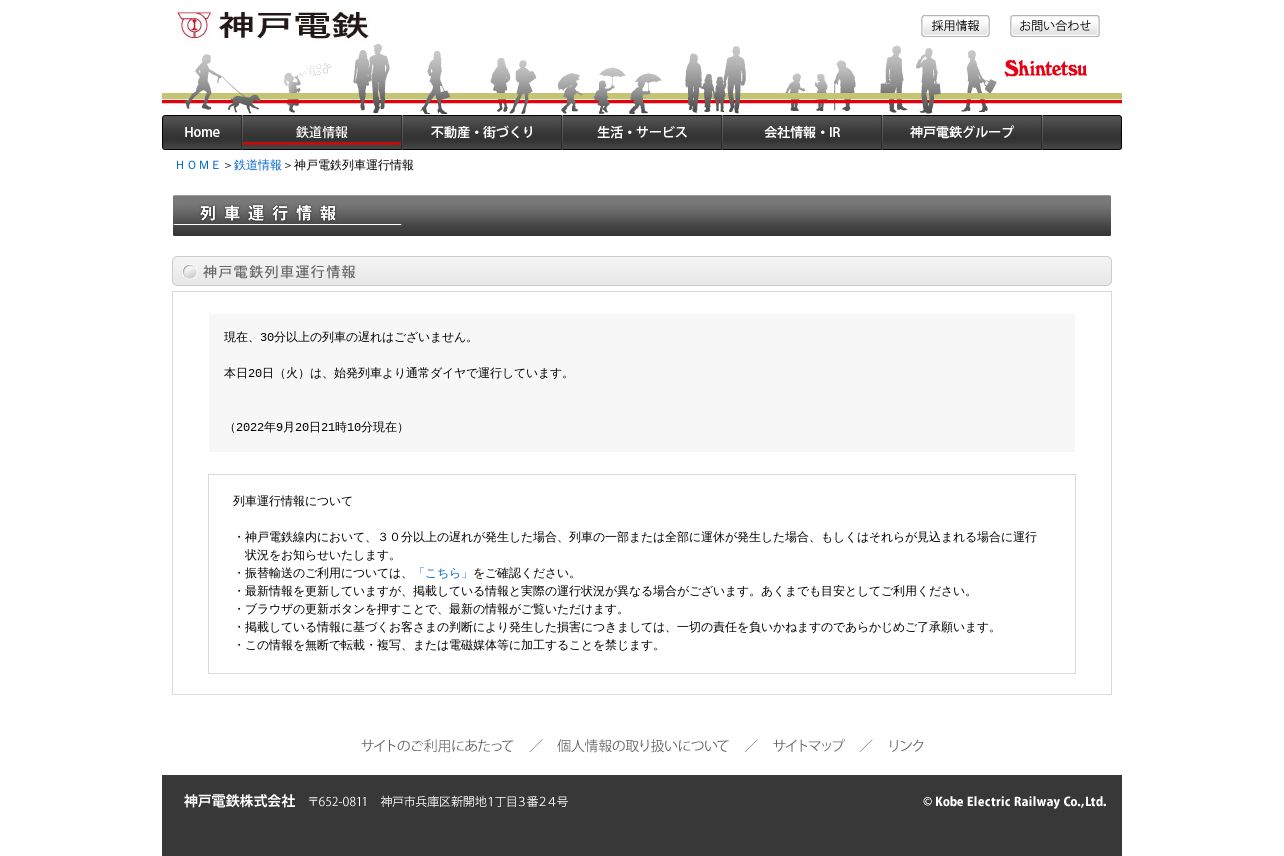This screenshot has height=856, width=1284.
Task: Click the 本日20日（火） normal schedule message
Action: click(398, 373)
